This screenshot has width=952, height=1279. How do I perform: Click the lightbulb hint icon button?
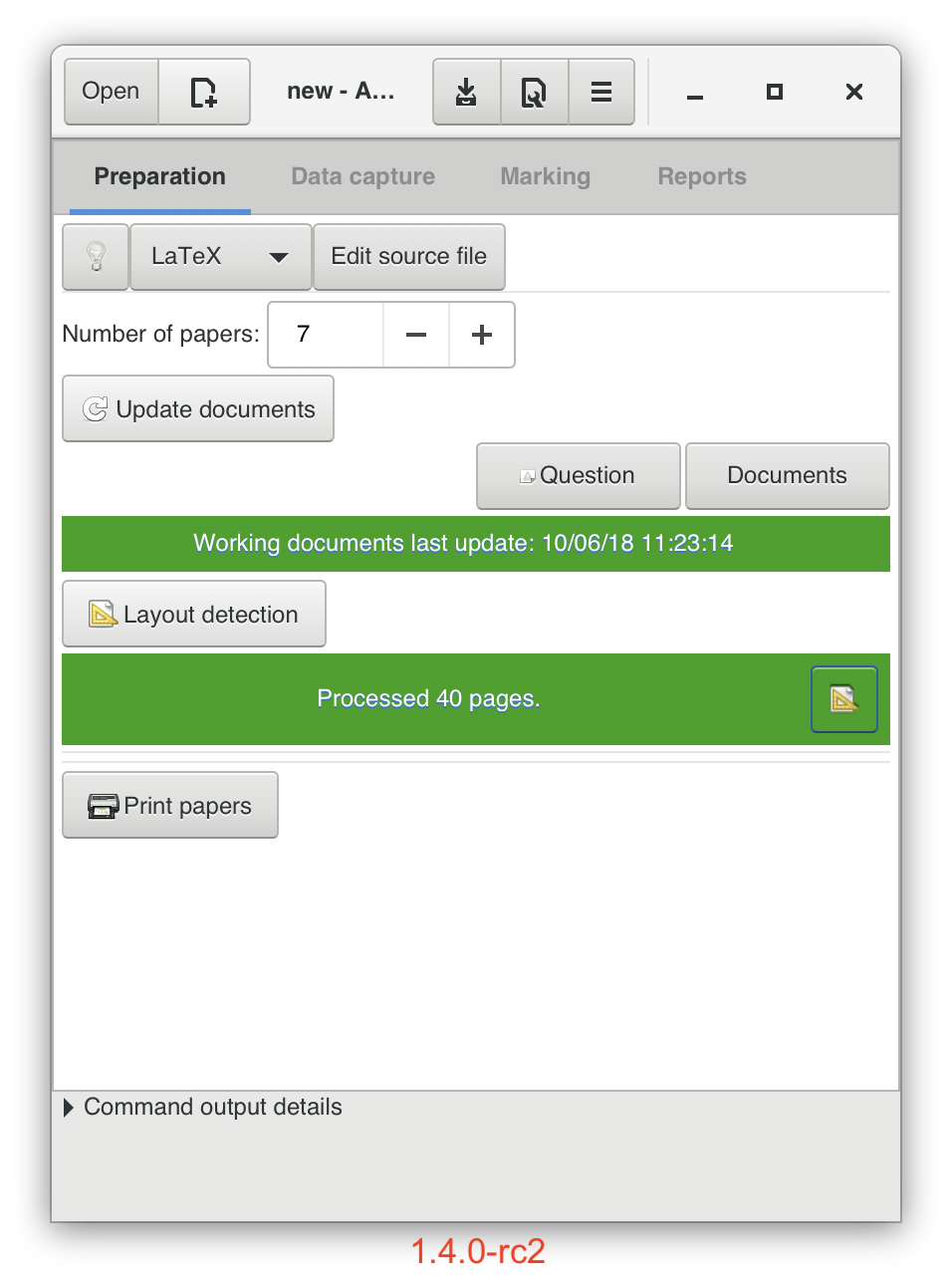96,257
